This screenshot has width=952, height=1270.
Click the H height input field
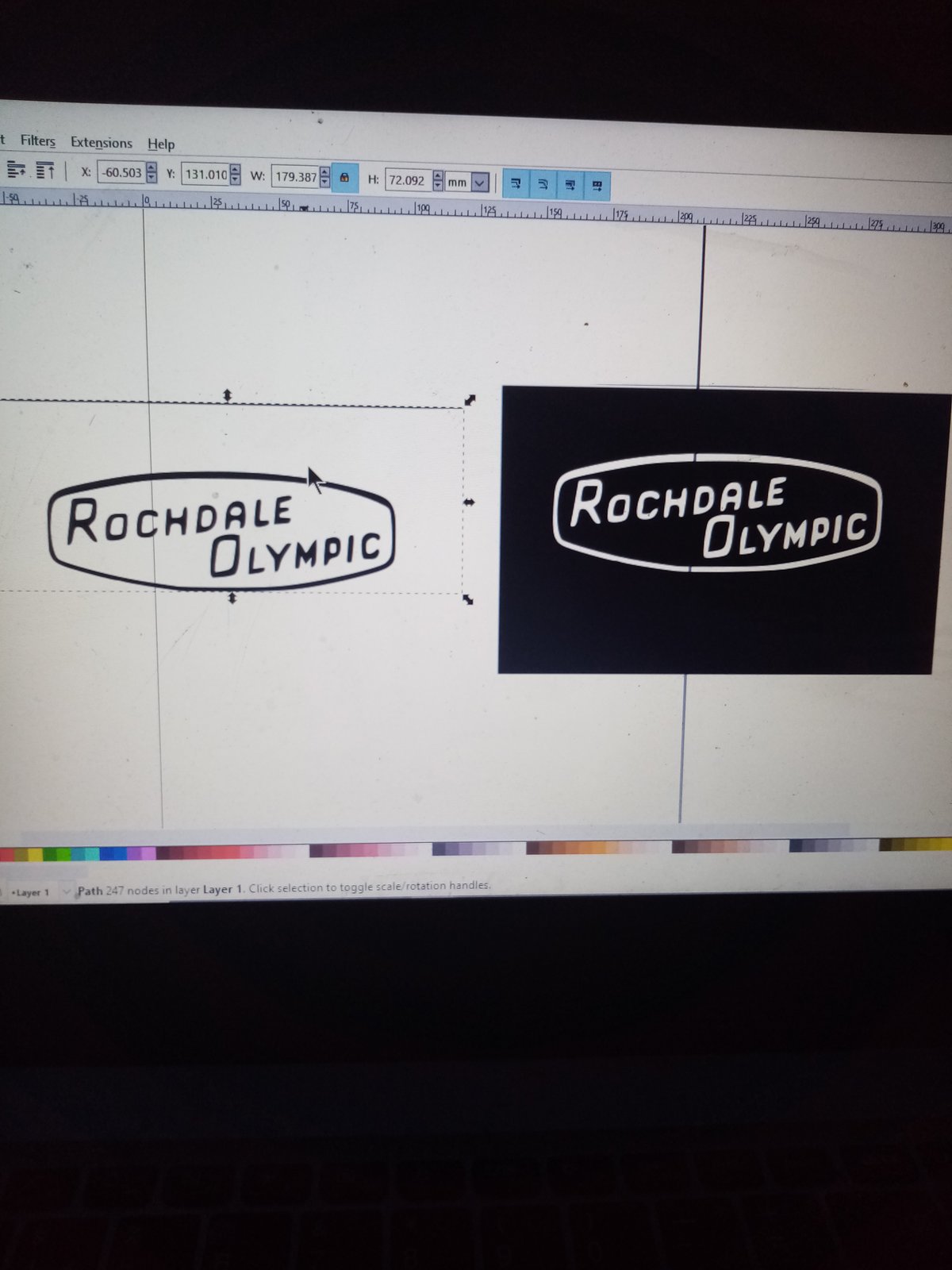point(408,180)
